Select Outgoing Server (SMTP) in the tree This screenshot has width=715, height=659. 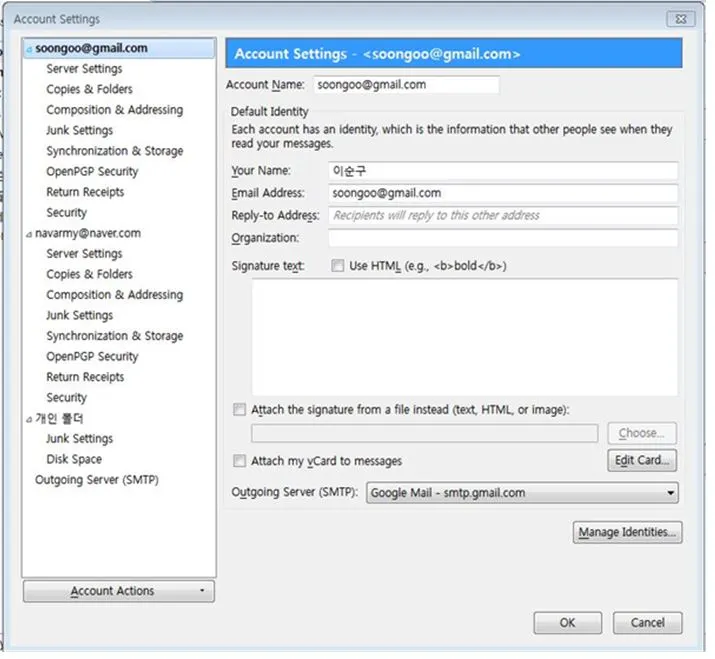(x=97, y=480)
